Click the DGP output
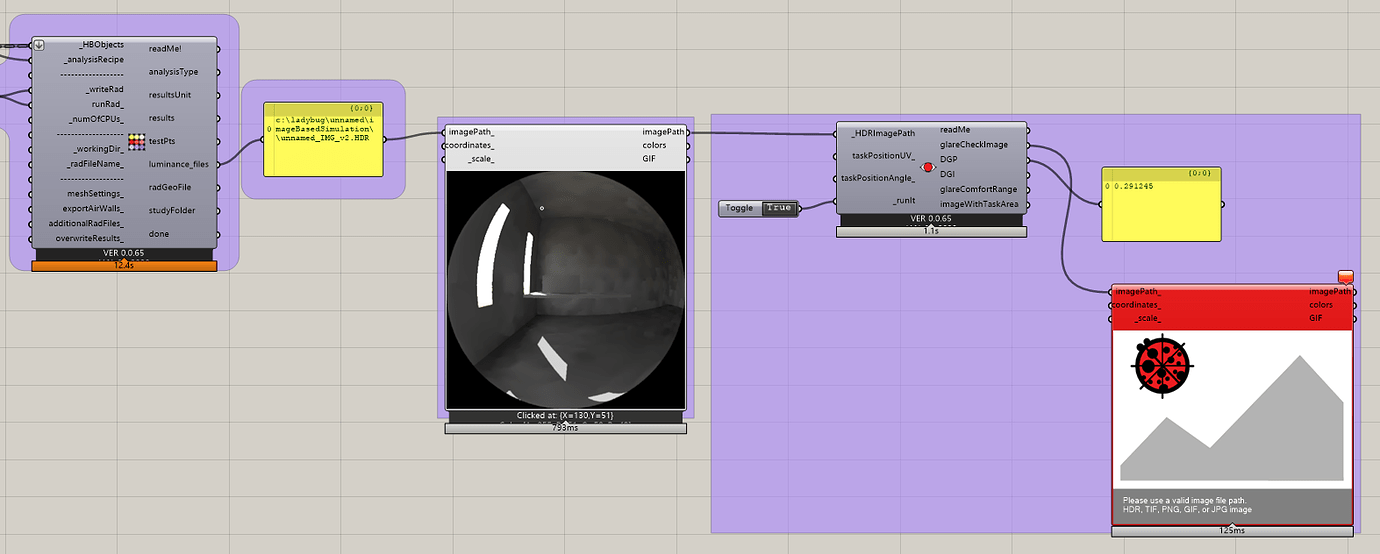The height and width of the screenshot is (554, 1380). point(949,159)
